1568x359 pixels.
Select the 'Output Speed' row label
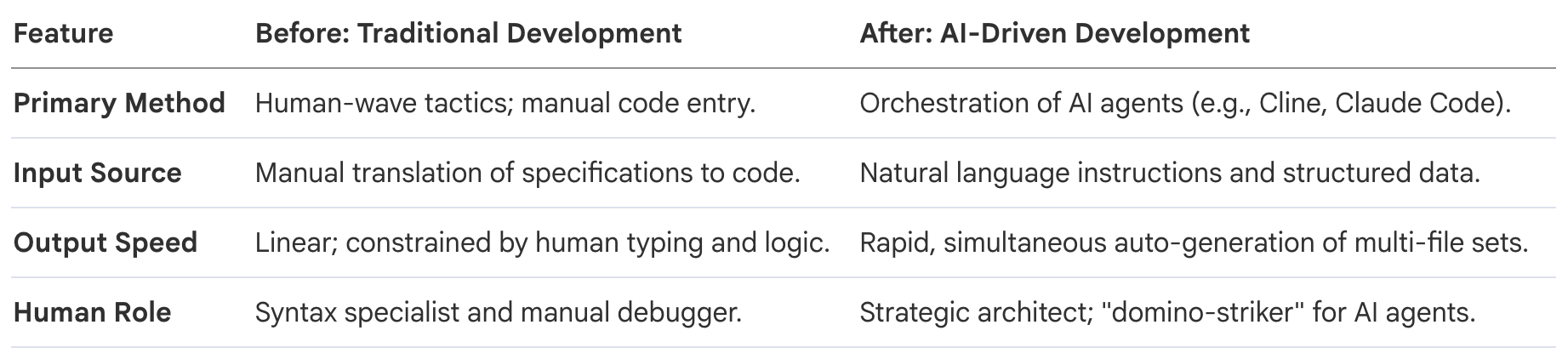pos(105,243)
